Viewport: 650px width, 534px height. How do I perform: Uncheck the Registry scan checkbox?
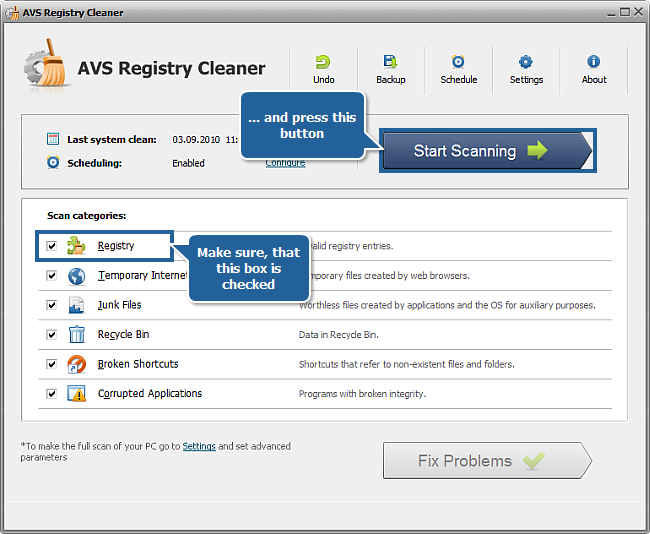[x=52, y=246]
